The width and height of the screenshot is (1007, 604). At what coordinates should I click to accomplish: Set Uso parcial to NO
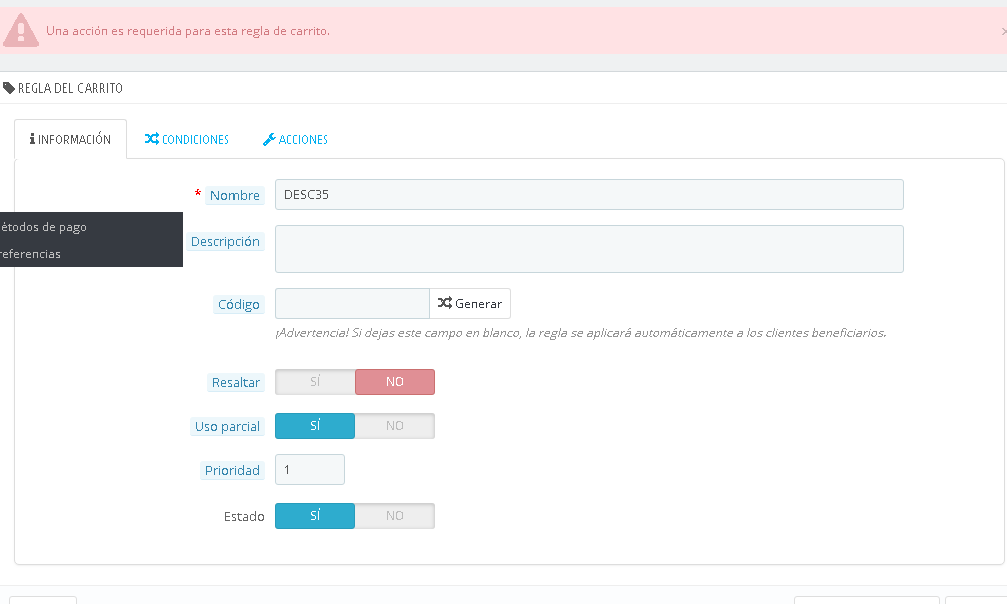coord(395,426)
